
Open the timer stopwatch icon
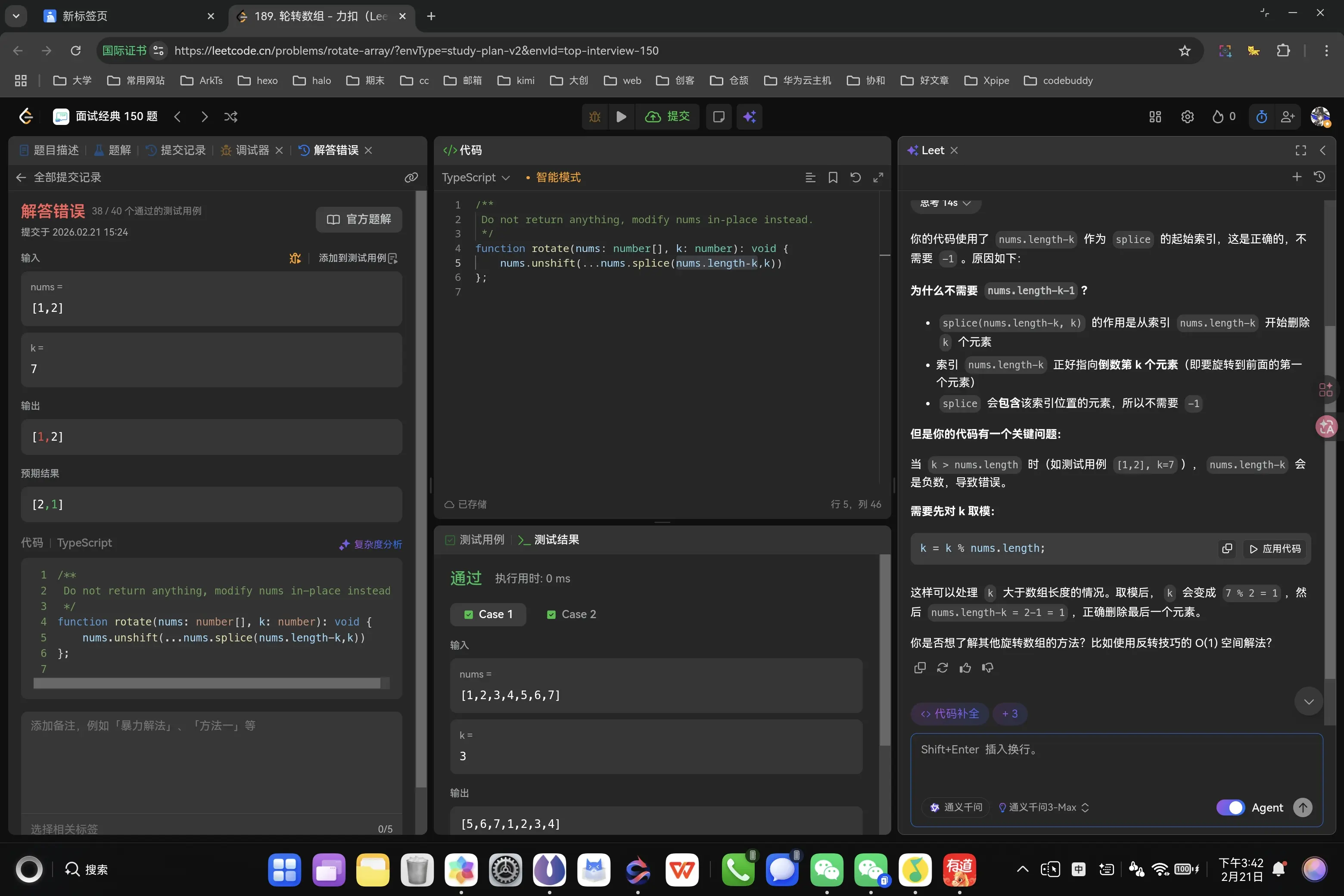click(1261, 117)
